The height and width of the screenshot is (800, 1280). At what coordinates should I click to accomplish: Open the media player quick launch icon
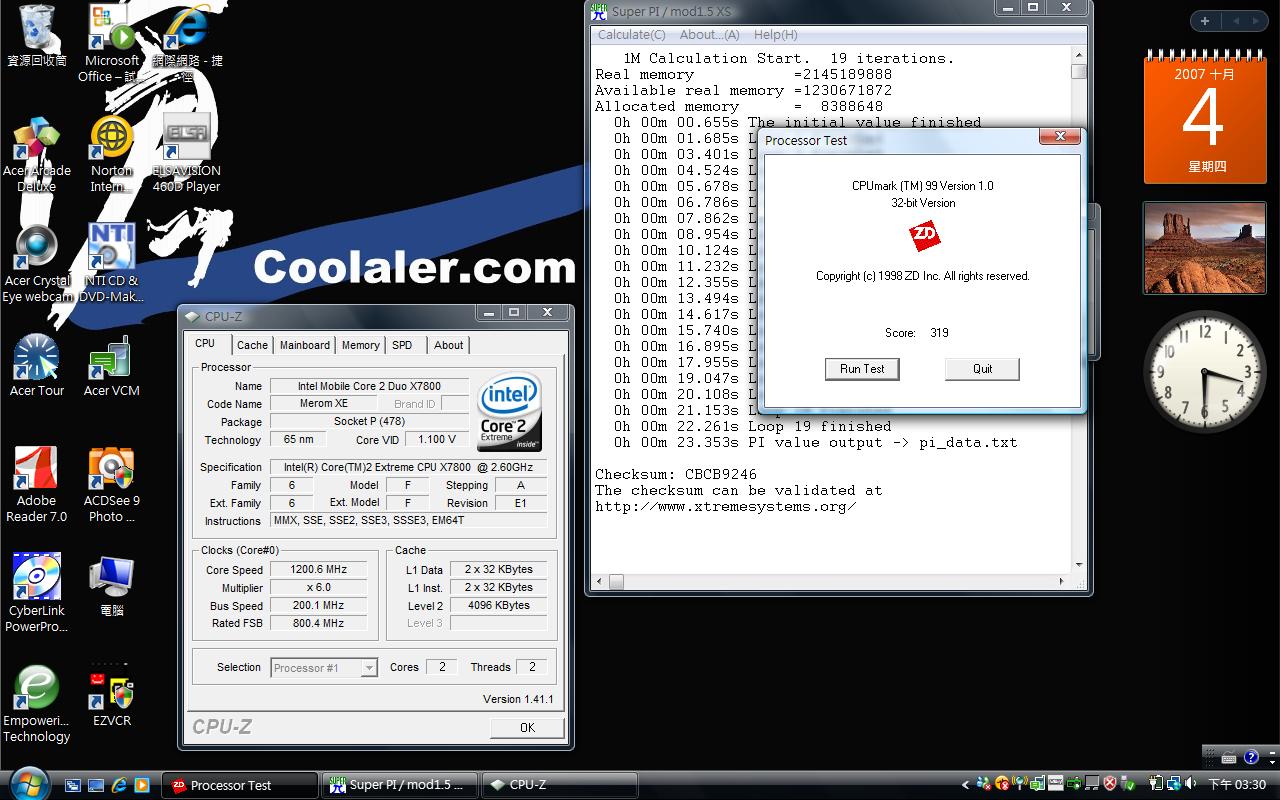(x=142, y=785)
